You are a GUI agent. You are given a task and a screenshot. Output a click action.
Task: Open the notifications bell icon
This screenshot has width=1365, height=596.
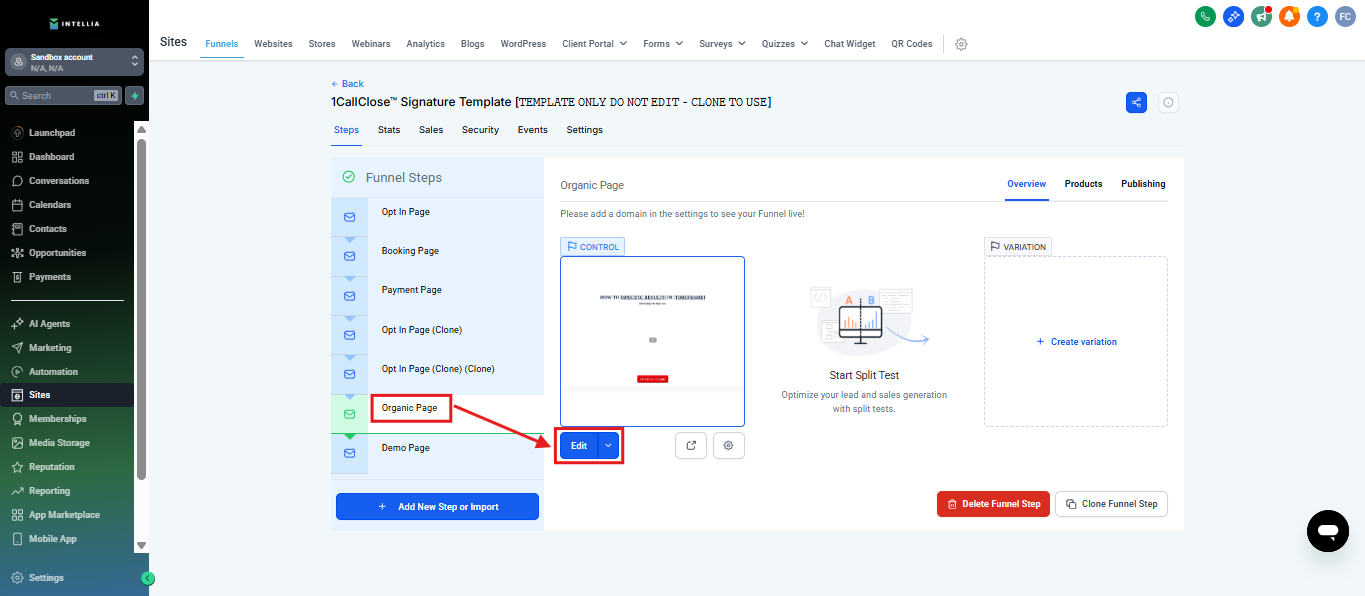[1289, 16]
